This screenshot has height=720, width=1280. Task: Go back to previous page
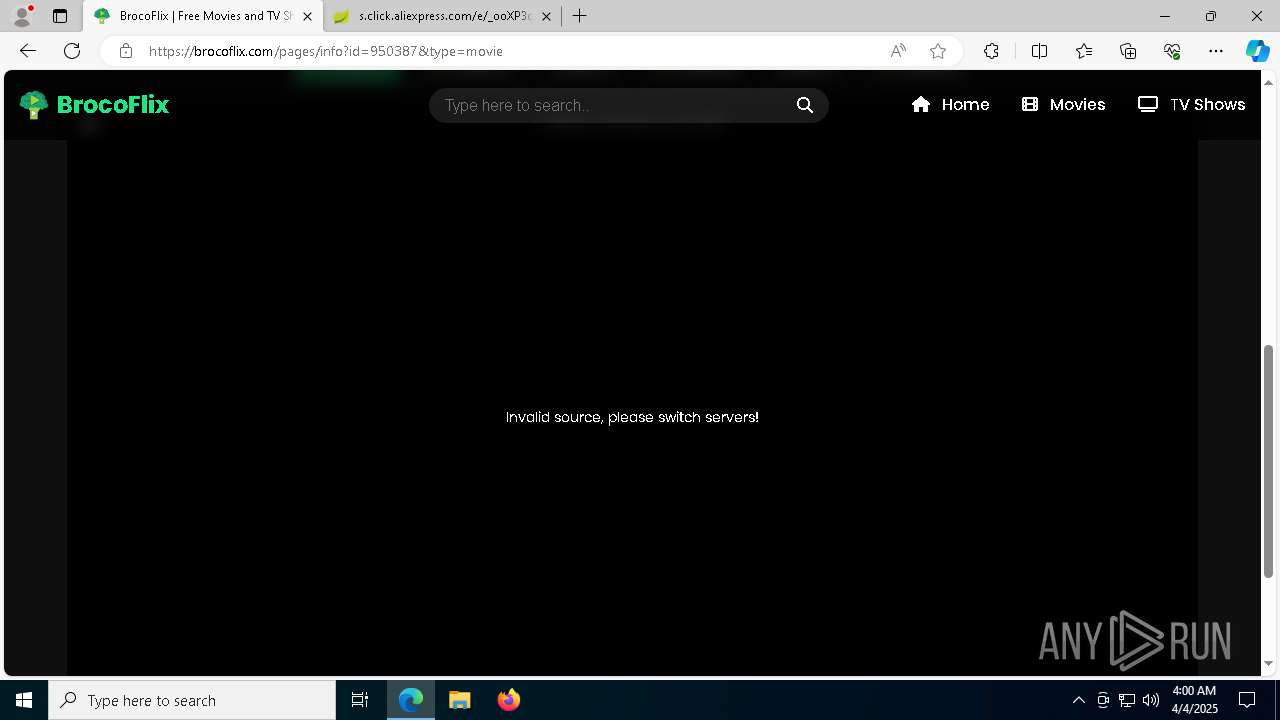(x=28, y=51)
